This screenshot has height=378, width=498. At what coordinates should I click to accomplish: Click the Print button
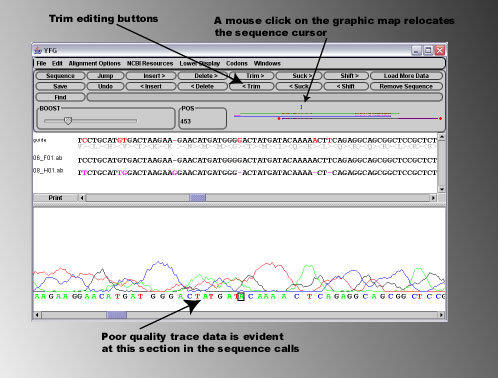tap(55, 198)
